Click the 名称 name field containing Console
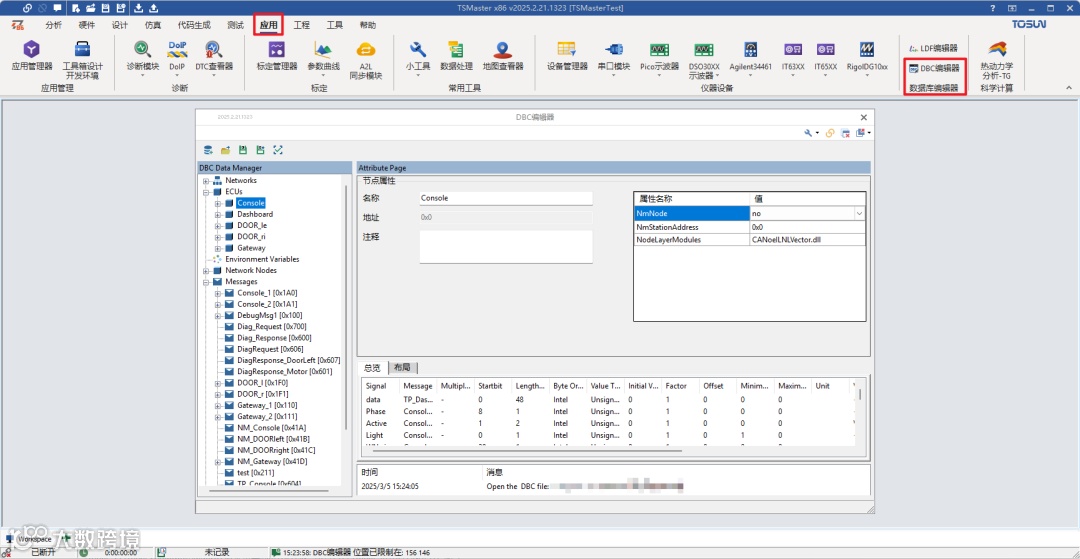The width and height of the screenshot is (1080, 559). (x=506, y=198)
